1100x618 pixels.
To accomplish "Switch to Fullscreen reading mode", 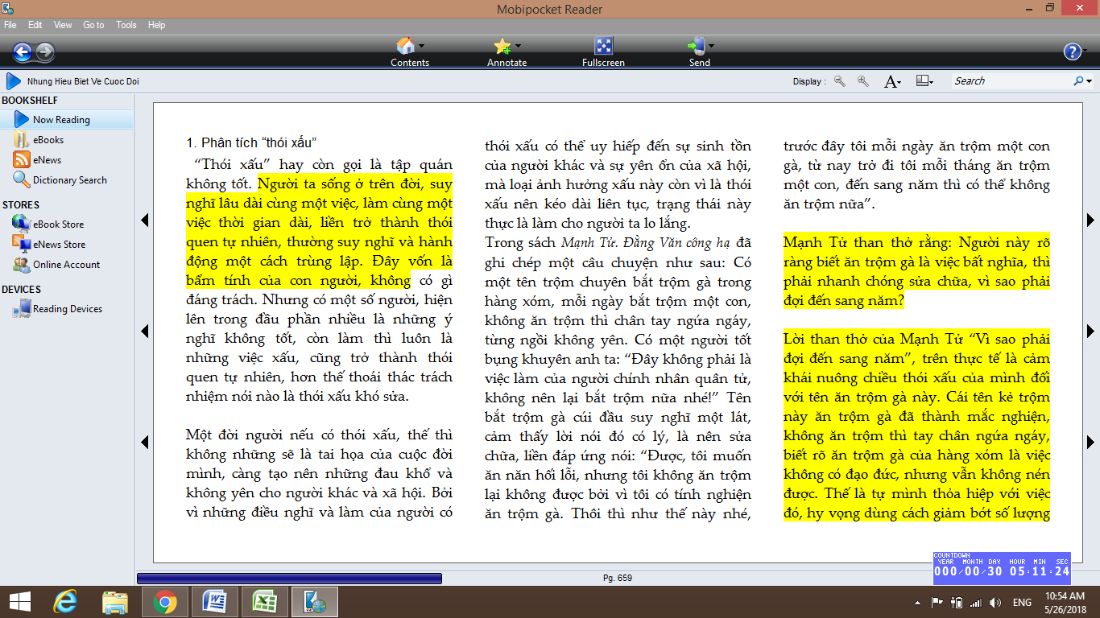I will pyautogui.click(x=603, y=52).
